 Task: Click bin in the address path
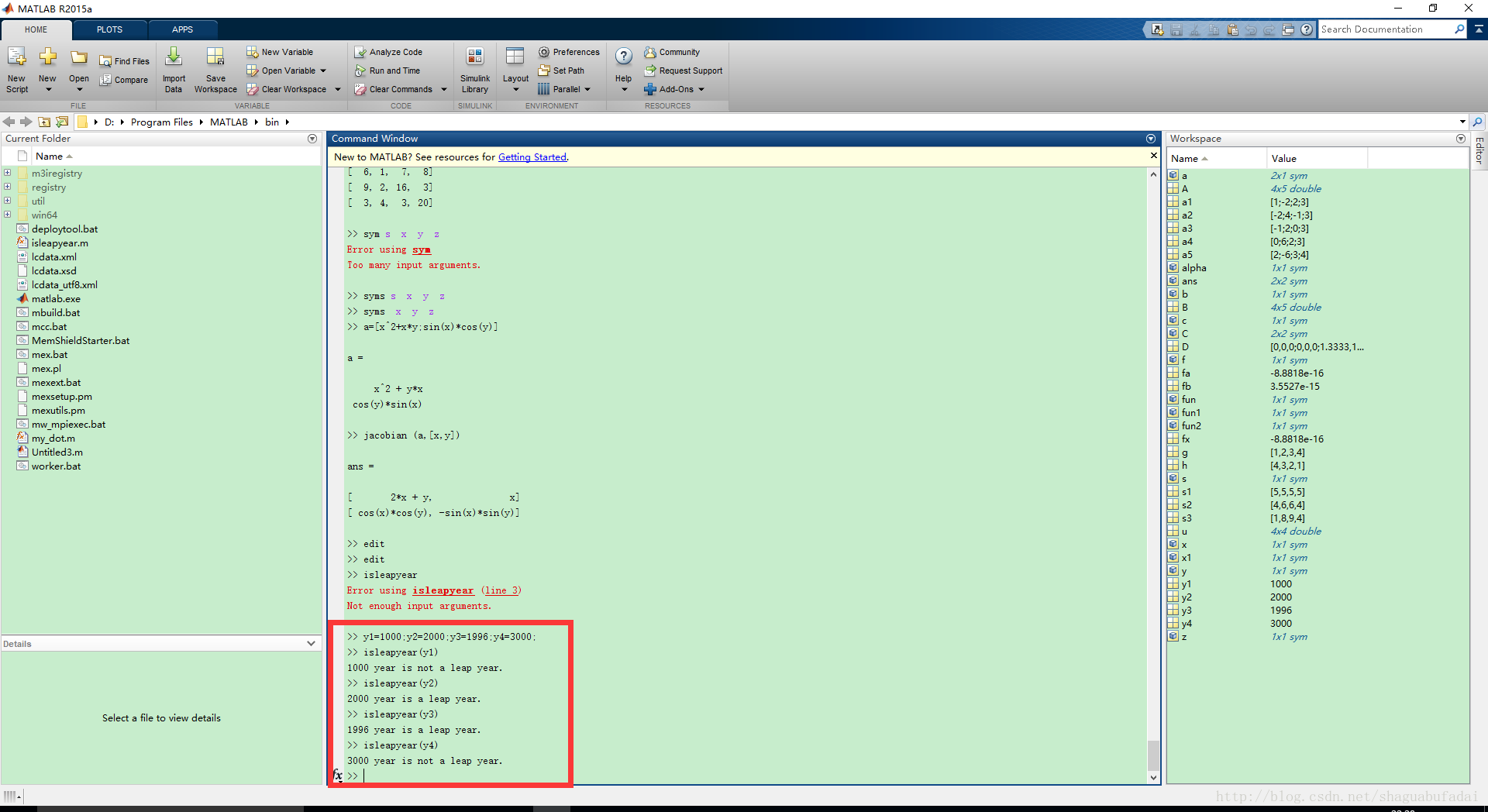click(x=272, y=122)
